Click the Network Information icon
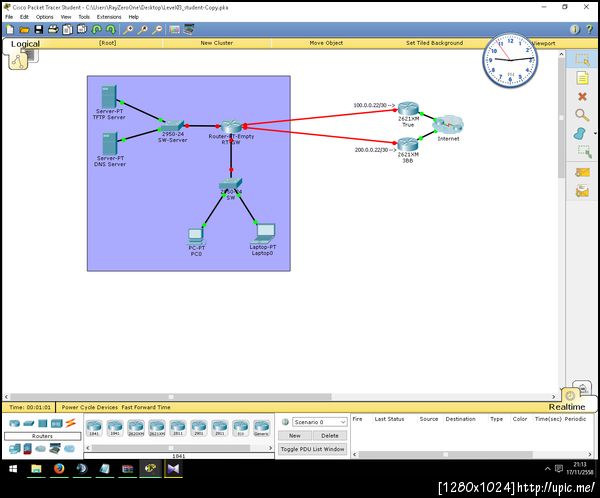The width and height of the screenshot is (600, 498). coord(575,29)
